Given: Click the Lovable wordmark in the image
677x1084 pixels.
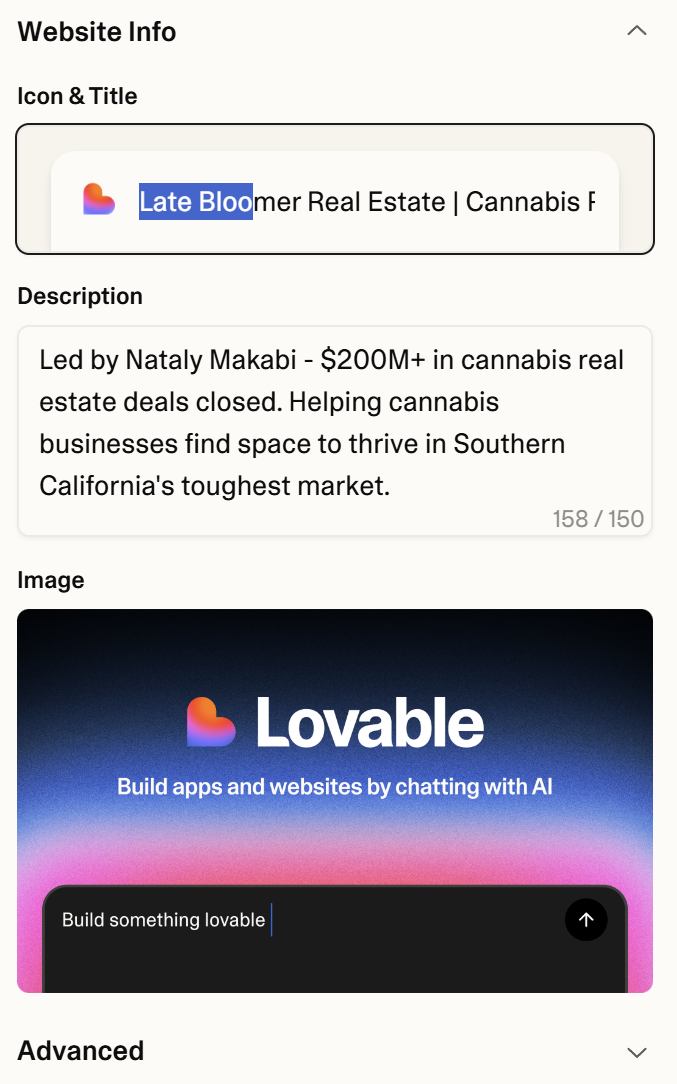Looking at the screenshot, I should tap(370, 722).
